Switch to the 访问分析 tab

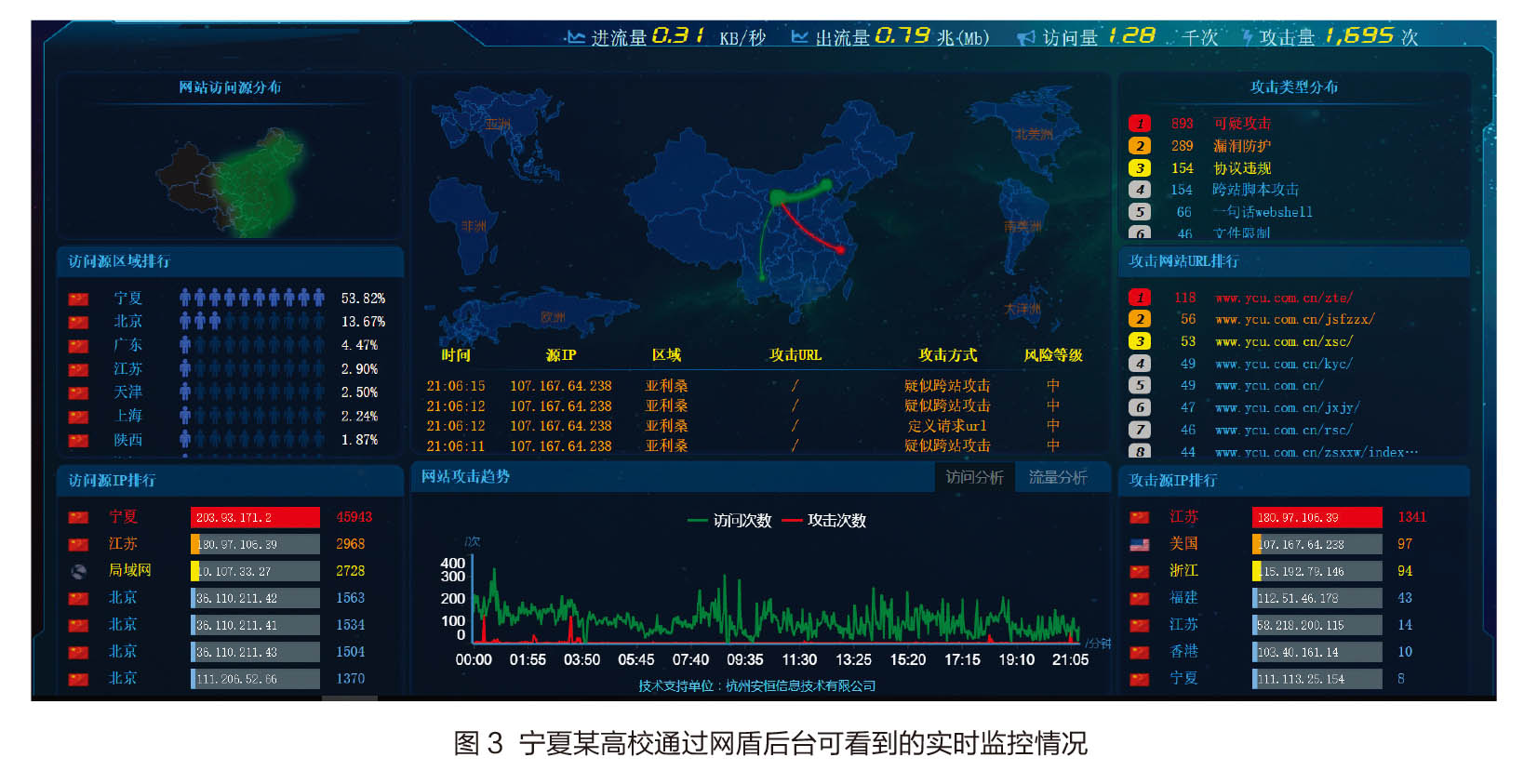pos(974,477)
